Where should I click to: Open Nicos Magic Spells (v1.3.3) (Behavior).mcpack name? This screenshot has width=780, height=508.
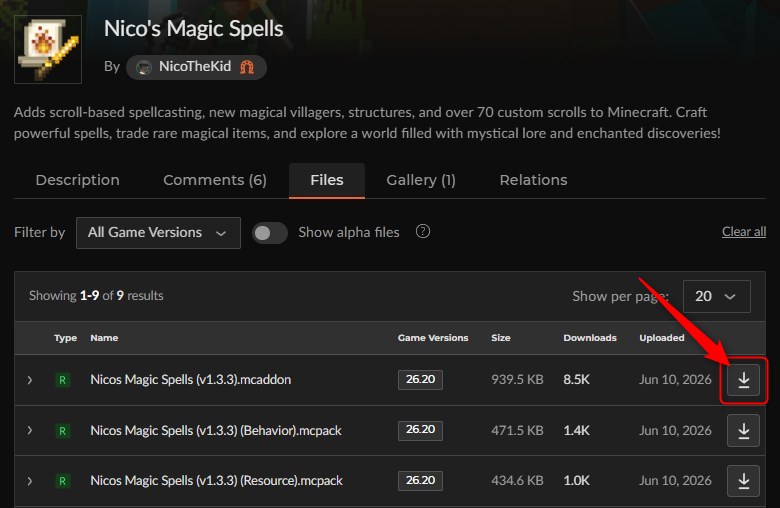(x=216, y=430)
